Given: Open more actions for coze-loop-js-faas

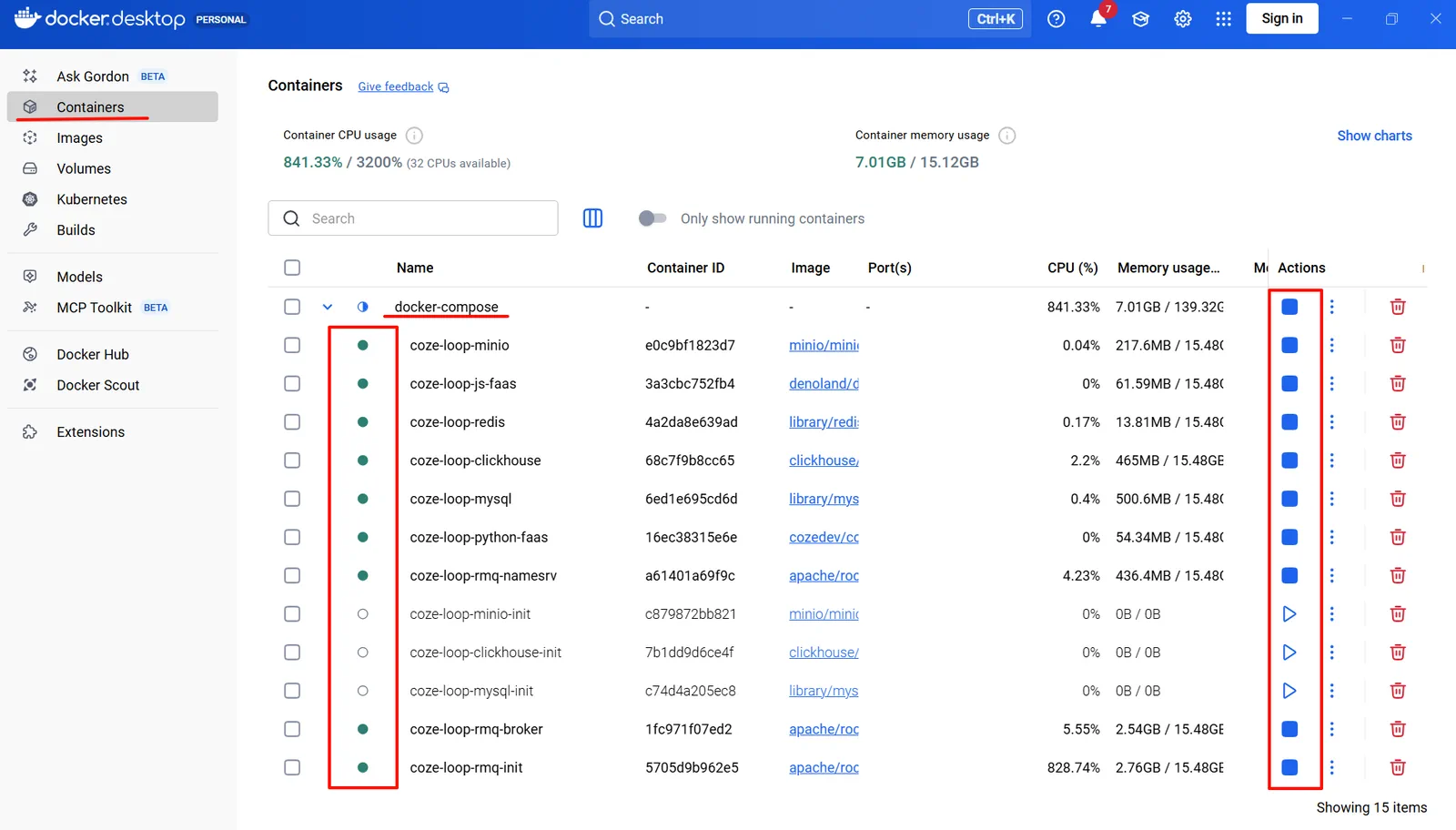Looking at the screenshot, I should pos(1331,384).
